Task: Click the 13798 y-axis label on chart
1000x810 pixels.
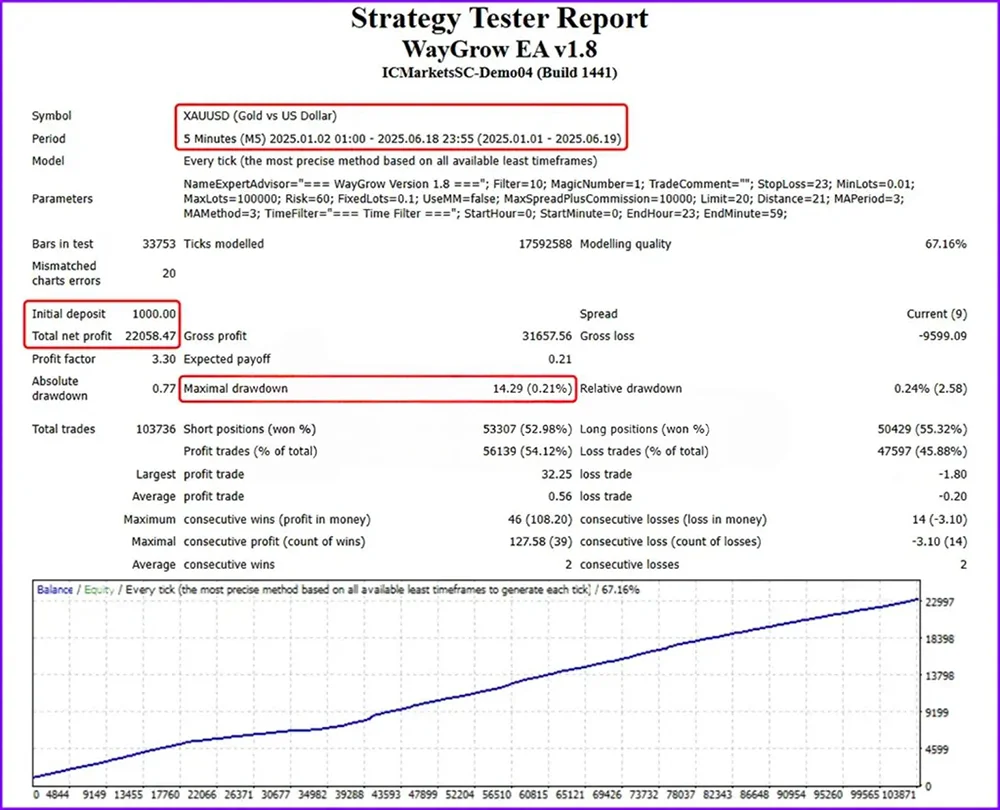Action: point(939,675)
